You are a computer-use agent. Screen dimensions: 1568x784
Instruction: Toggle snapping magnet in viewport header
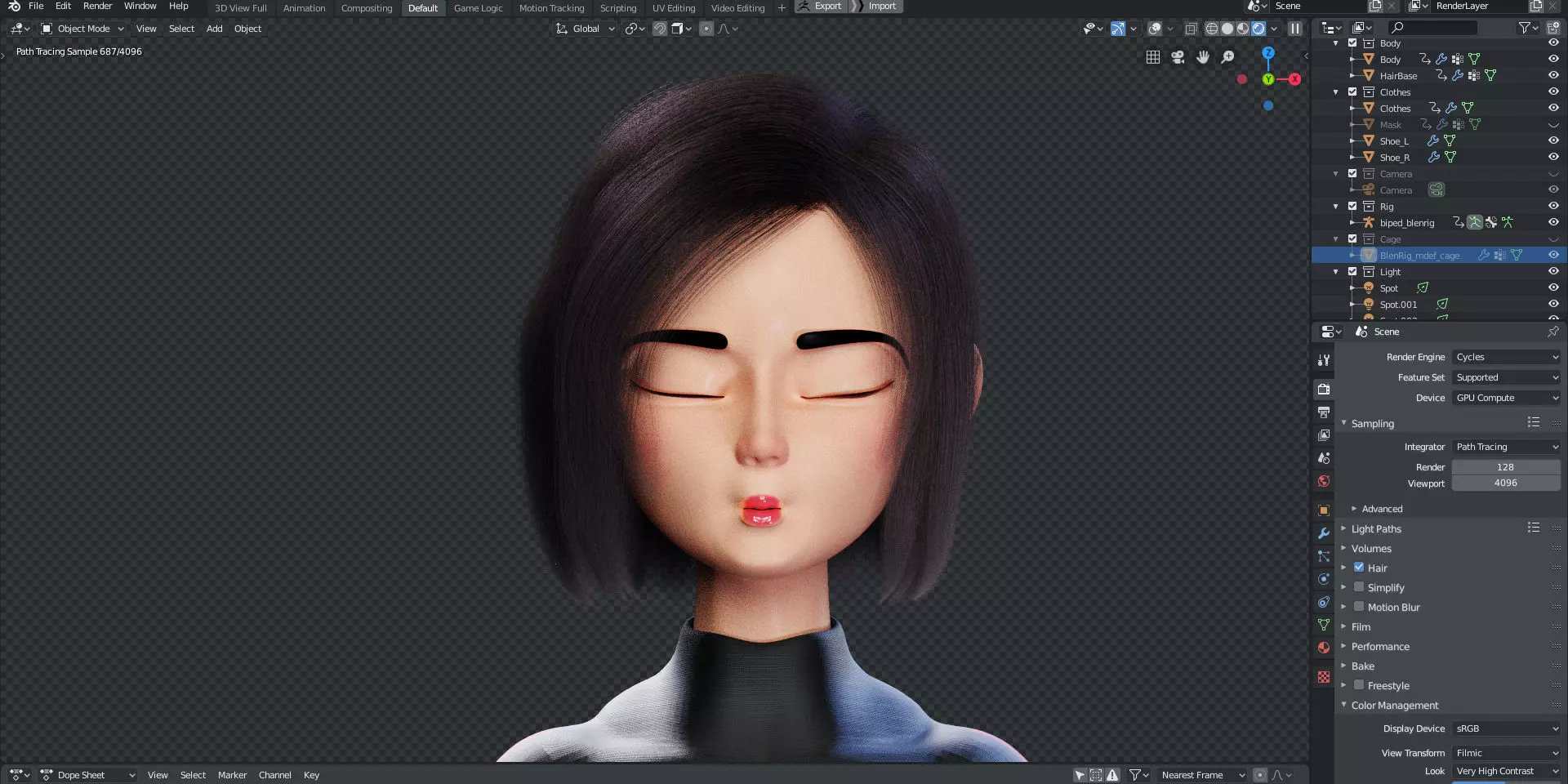[x=660, y=29]
